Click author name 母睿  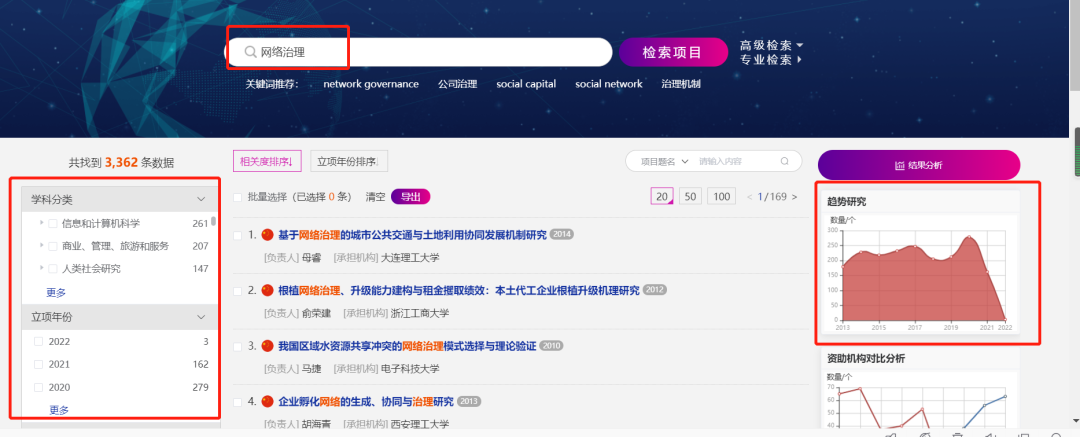pyautogui.click(x=311, y=258)
